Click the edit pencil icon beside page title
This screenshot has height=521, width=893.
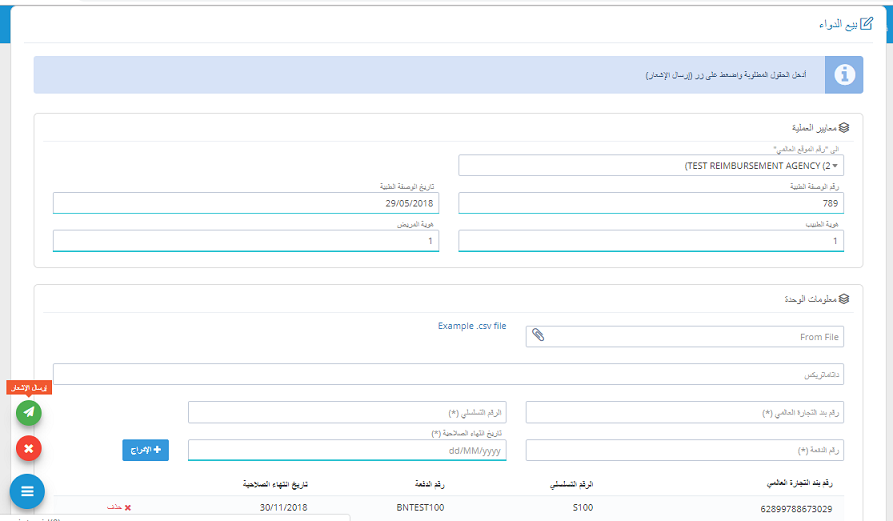[x=852, y=23]
